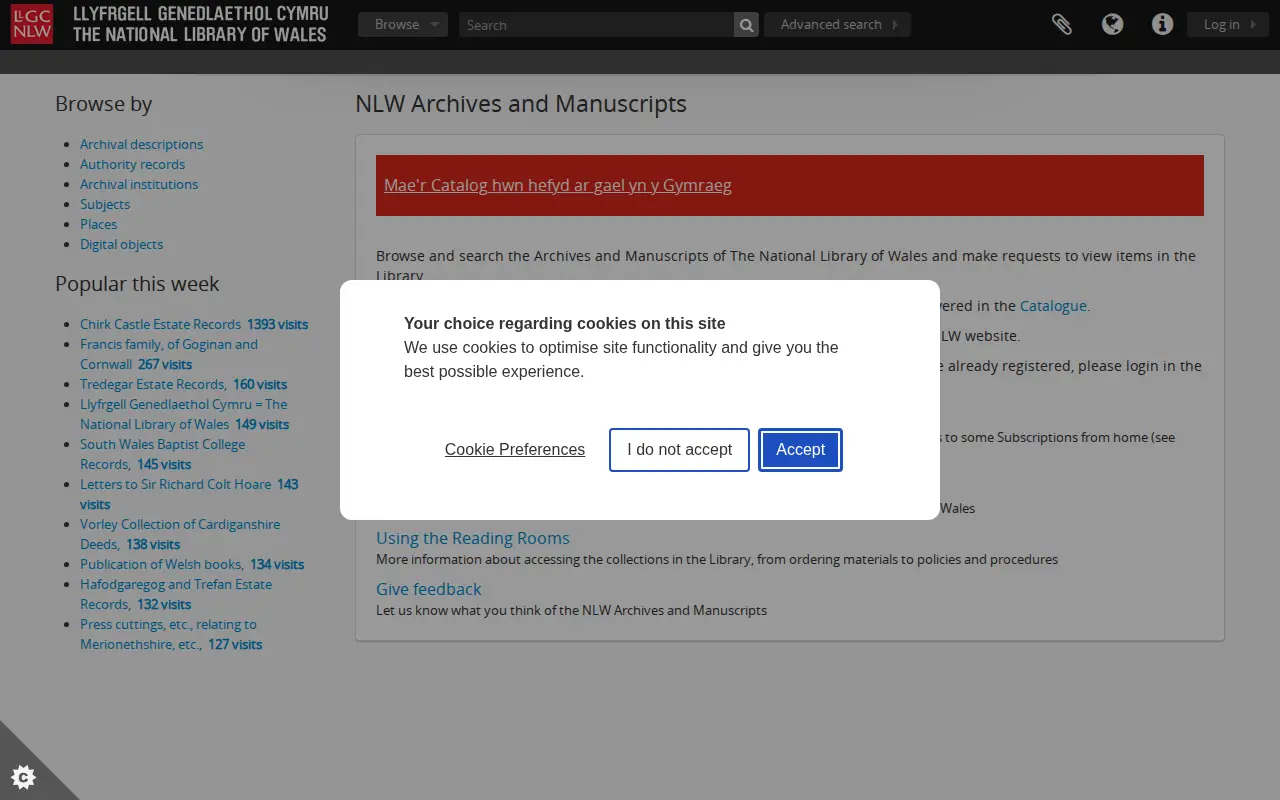Image resolution: width=1280 pixels, height=800 pixels.
Task: Open Tredegar Estate Records
Action: pos(183,384)
